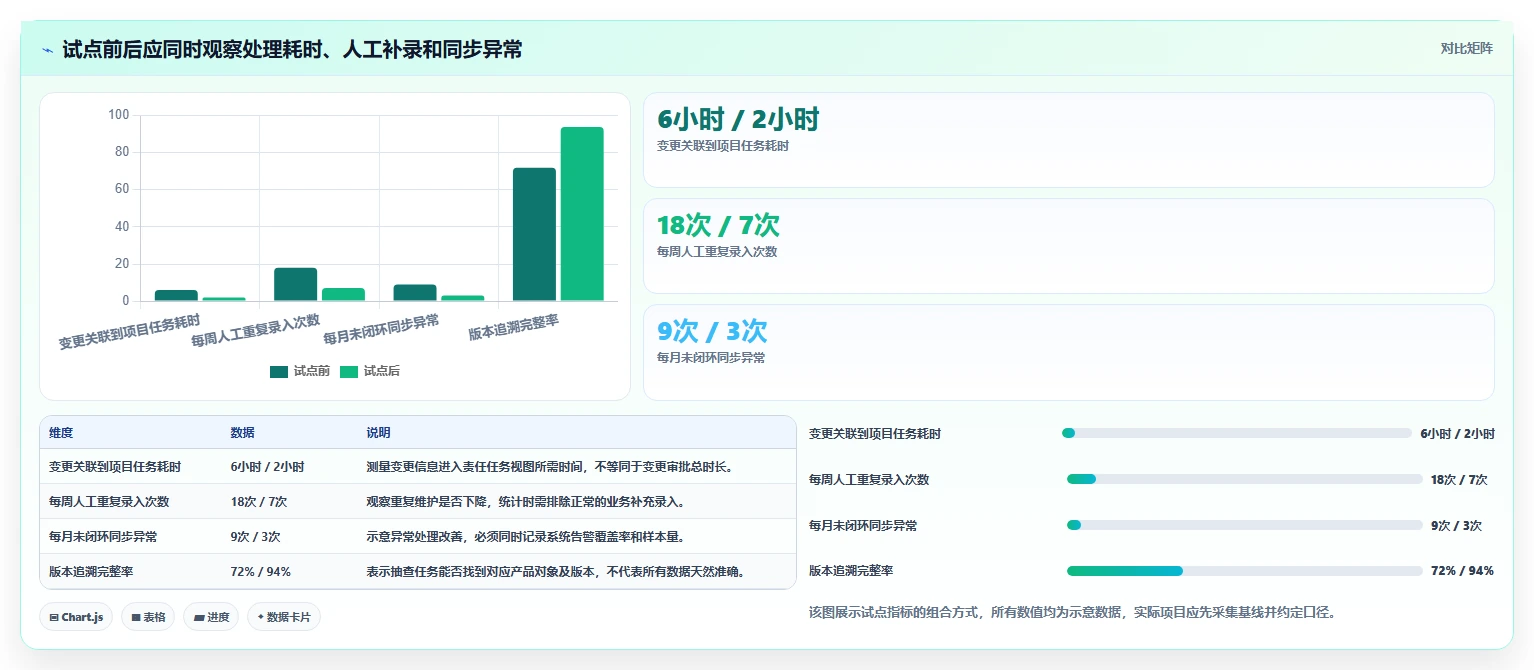Click the explanation text starting 观察重复维护
The width and height of the screenshot is (1534, 670).
click(x=525, y=502)
